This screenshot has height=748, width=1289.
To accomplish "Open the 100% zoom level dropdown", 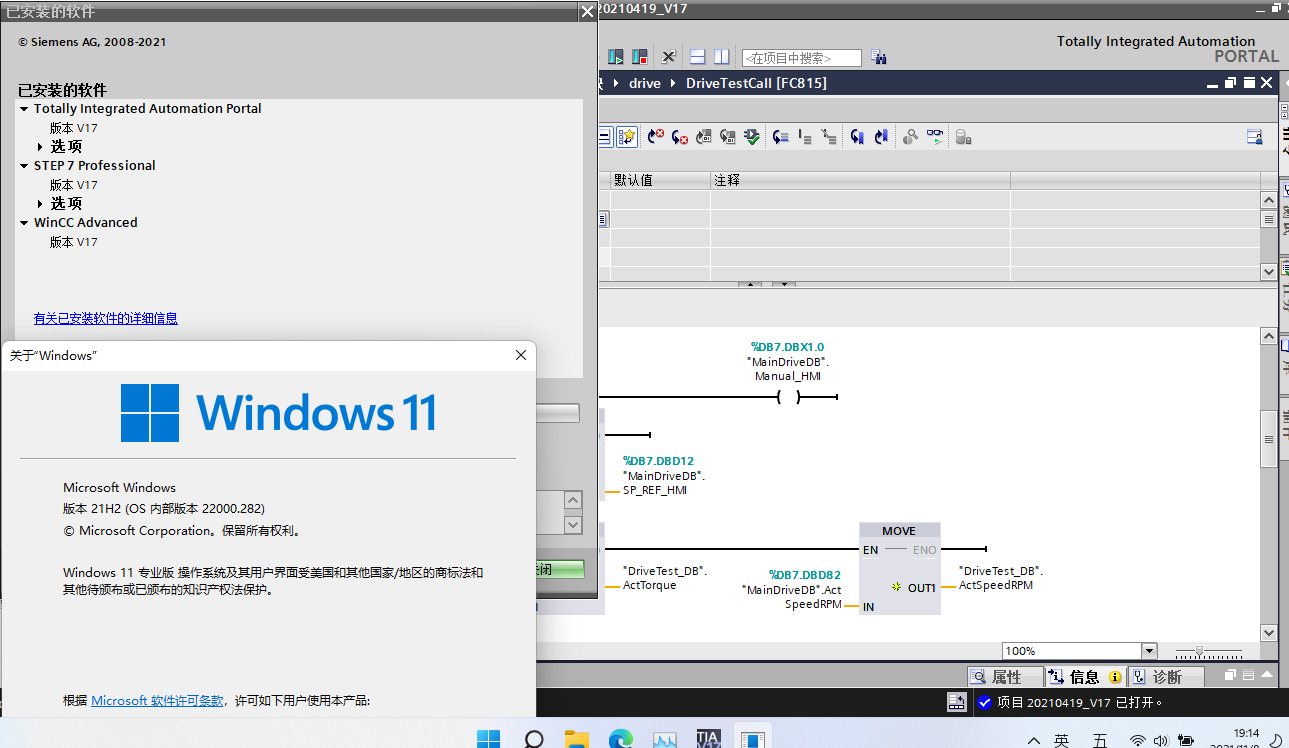I will pyautogui.click(x=1149, y=651).
